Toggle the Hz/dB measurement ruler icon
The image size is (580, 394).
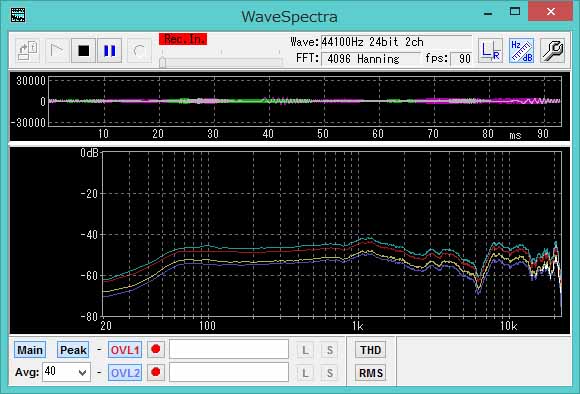point(521,50)
